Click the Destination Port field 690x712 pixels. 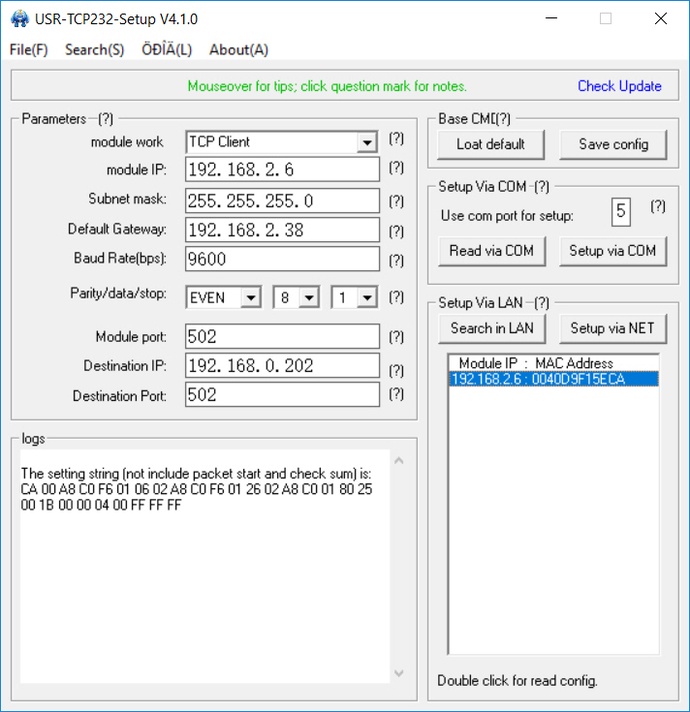[x=282, y=395]
